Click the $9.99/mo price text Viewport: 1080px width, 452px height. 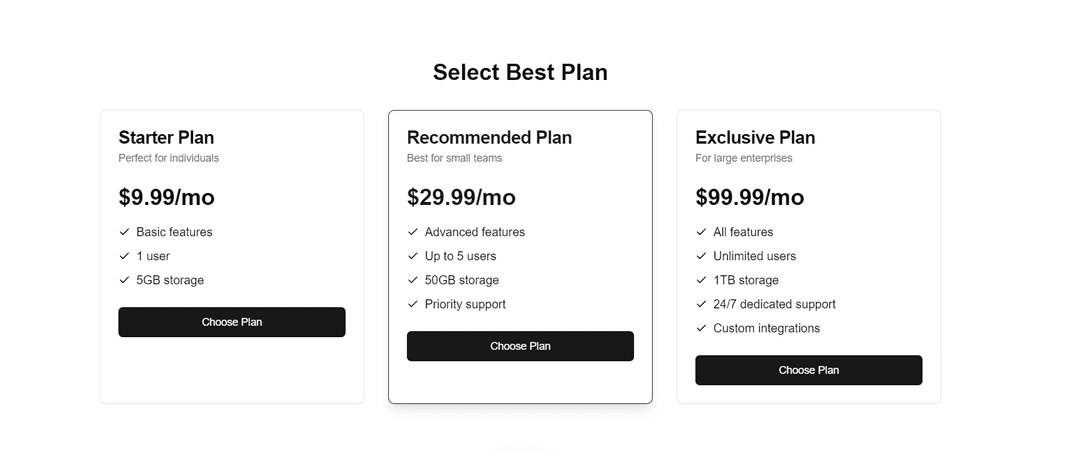click(x=166, y=198)
